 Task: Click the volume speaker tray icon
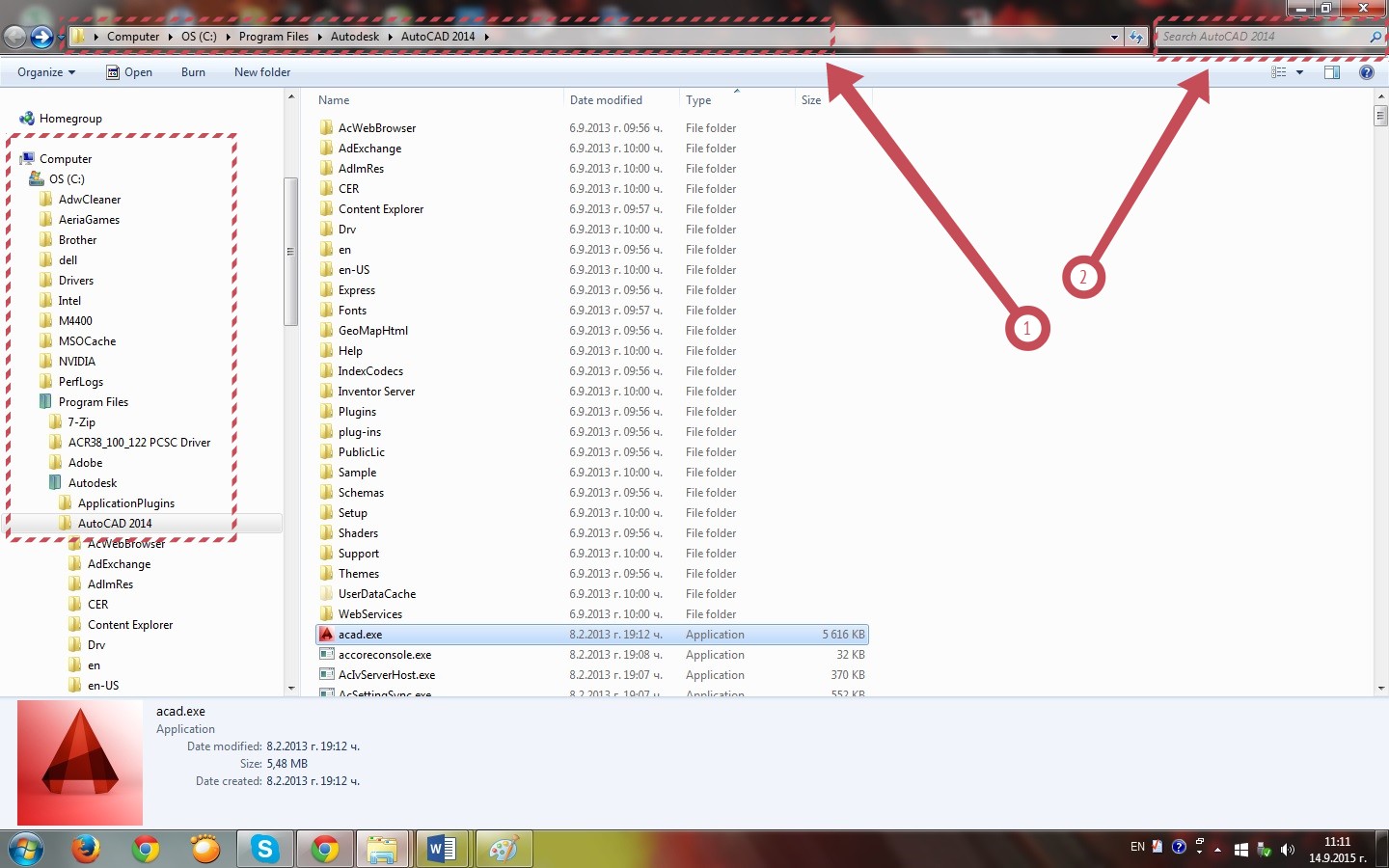tap(1287, 850)
